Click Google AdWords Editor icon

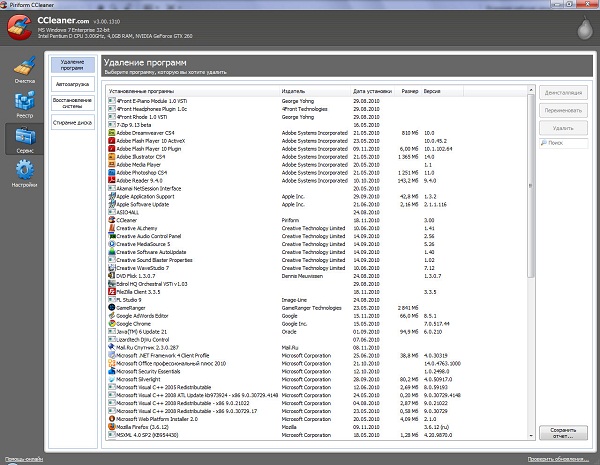pyautogui.click(x=111, y=316)
